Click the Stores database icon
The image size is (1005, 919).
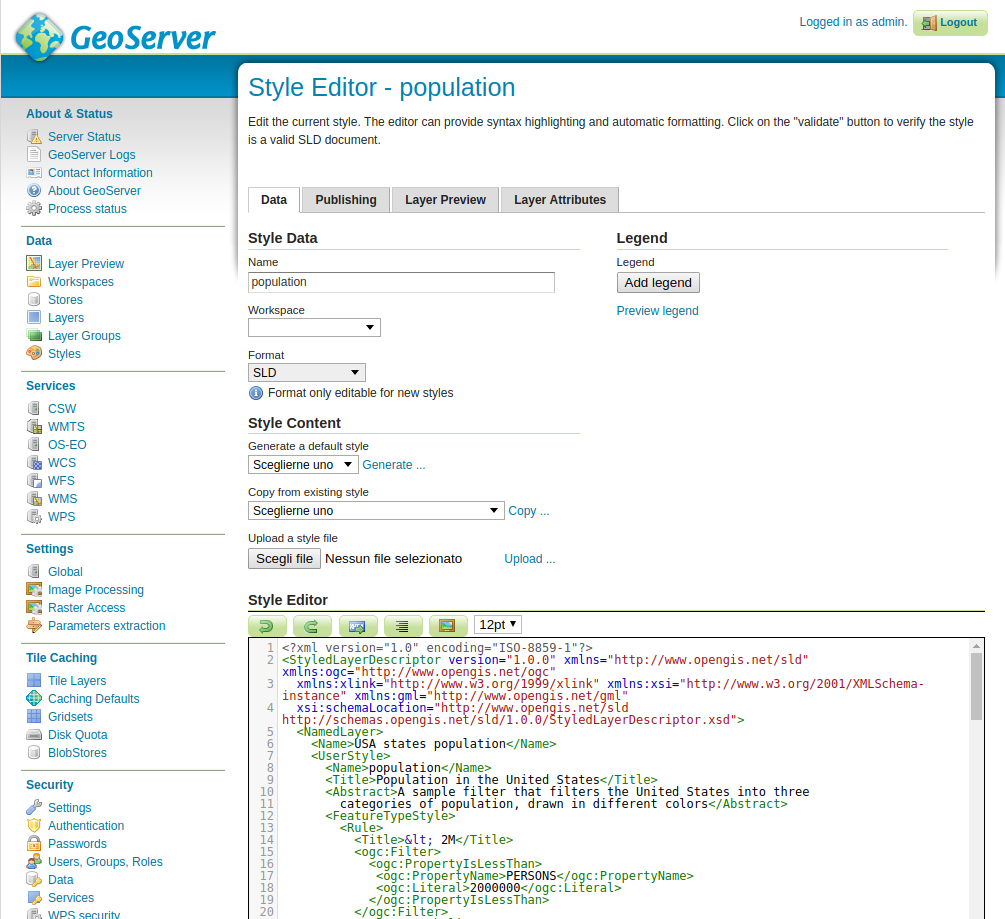[x=34, y=299]
